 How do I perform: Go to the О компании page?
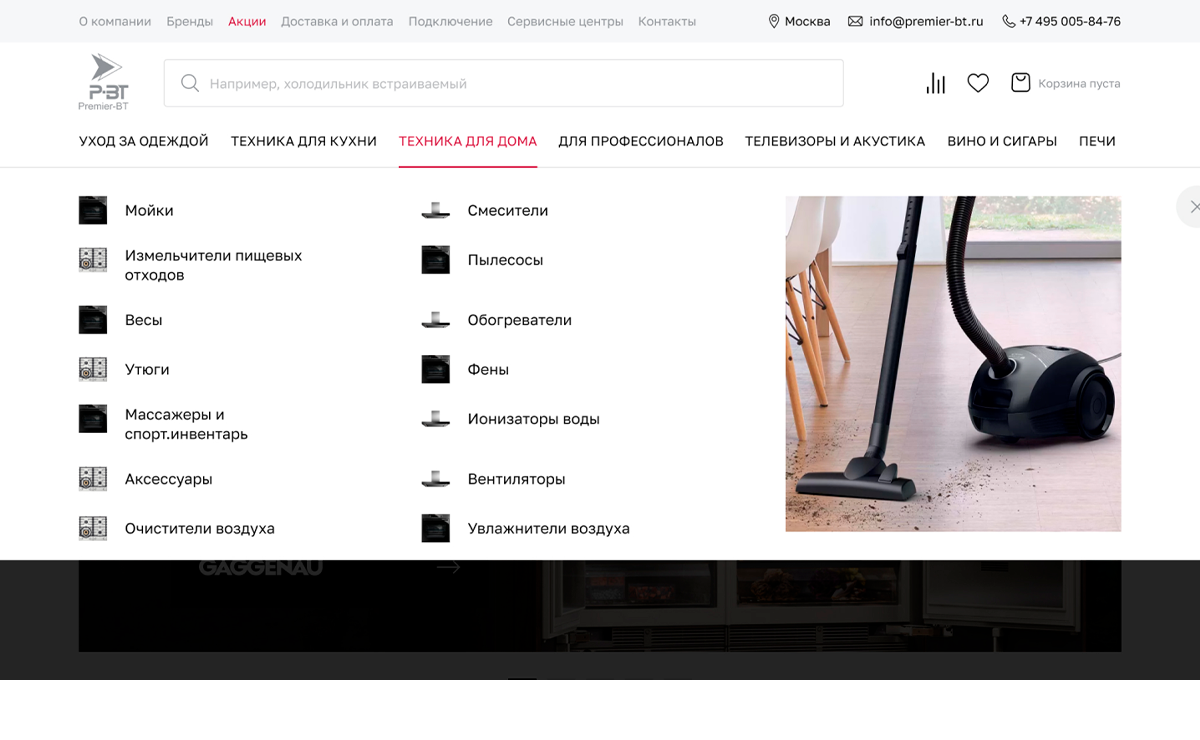click(x=115, y=21)
